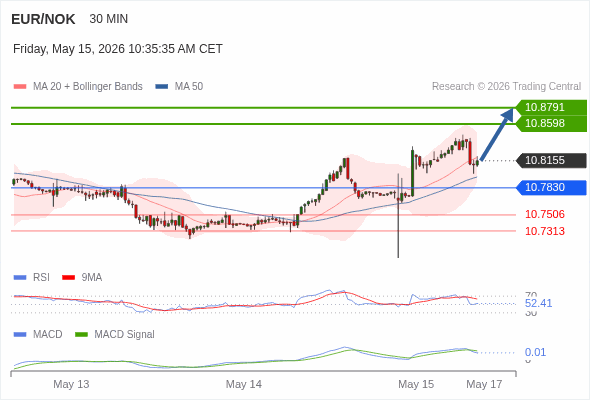Click the Trading Central research credit text
The height and width of the screenshot is (400, 590).
506,87
